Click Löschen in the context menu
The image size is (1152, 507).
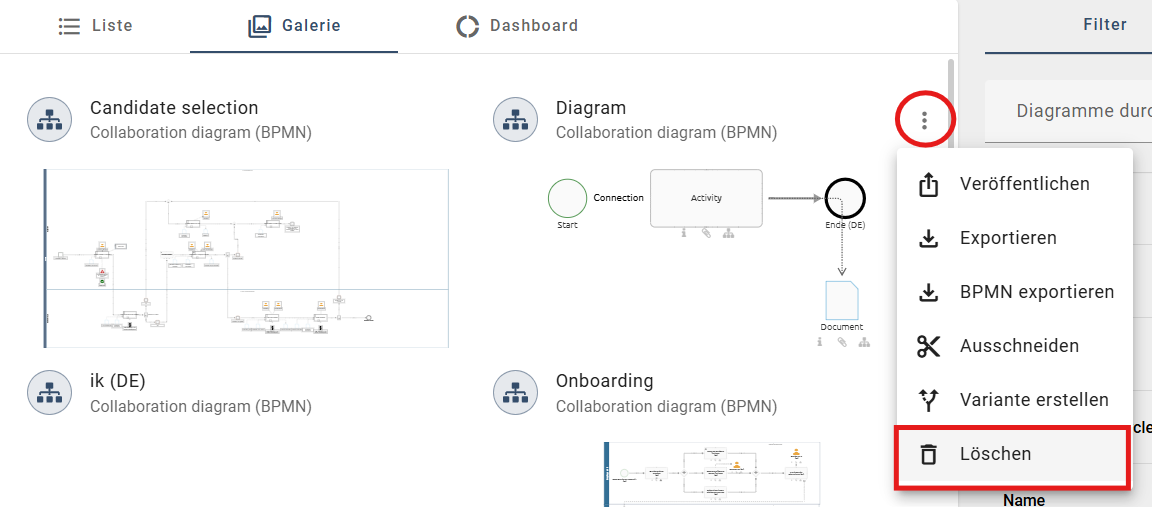(995, 454)
